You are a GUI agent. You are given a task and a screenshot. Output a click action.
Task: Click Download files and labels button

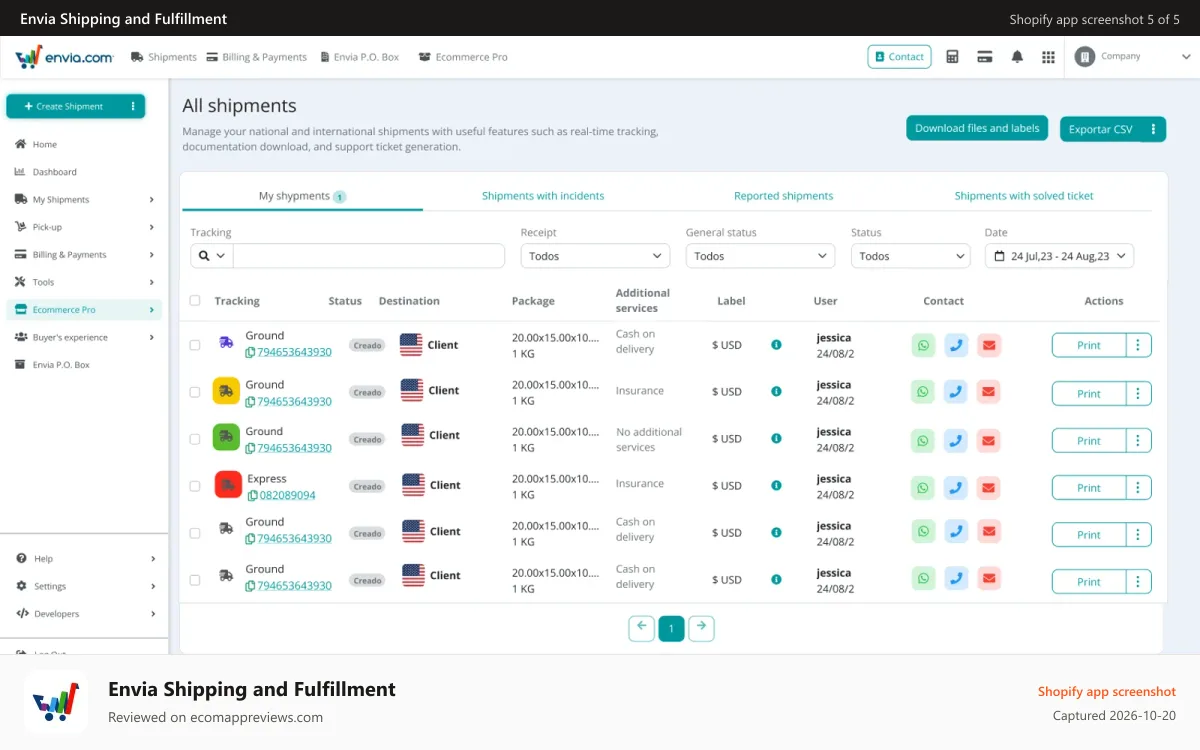(x=977, y=128)
